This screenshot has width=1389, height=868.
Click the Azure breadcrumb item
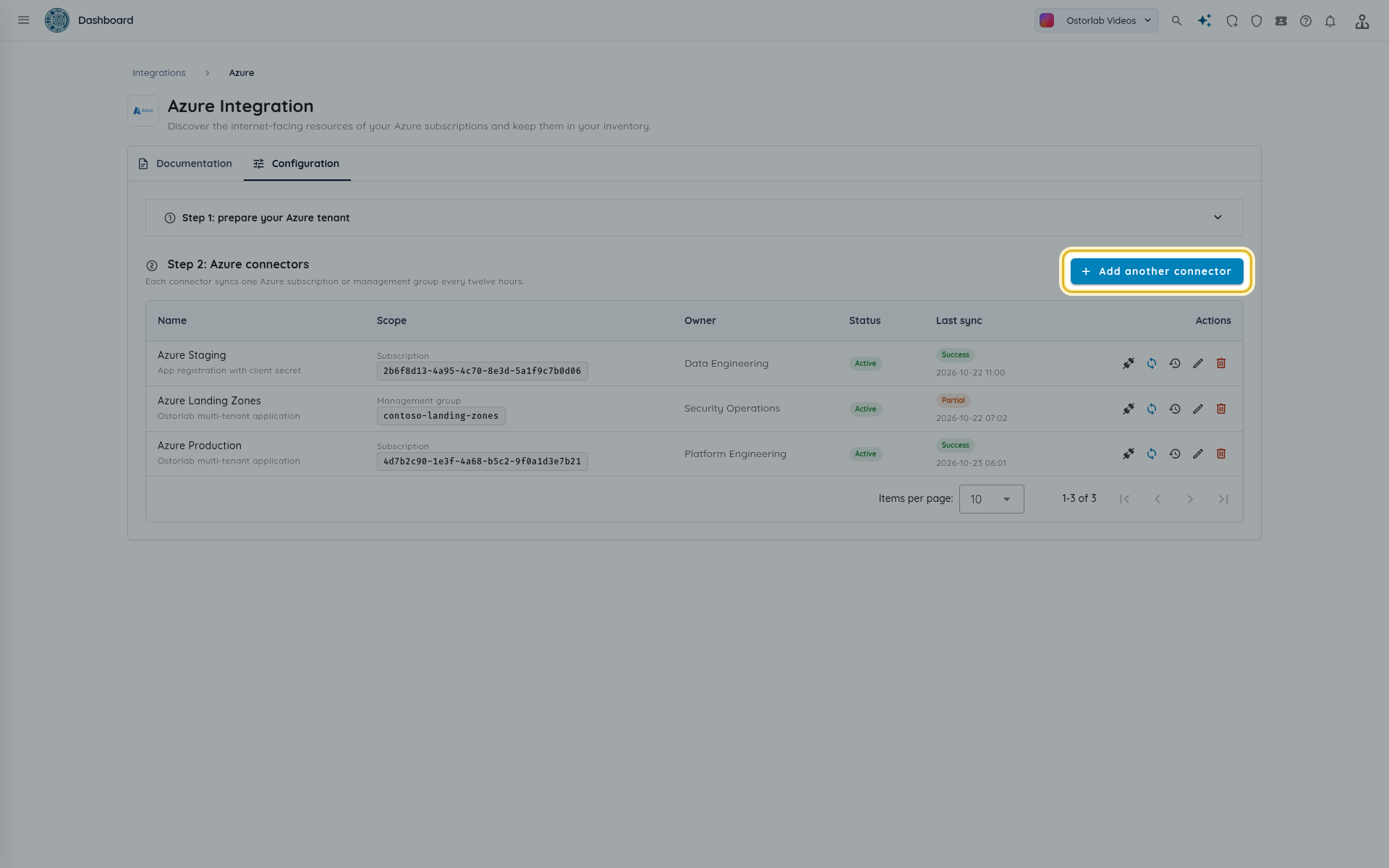point(242,73)
